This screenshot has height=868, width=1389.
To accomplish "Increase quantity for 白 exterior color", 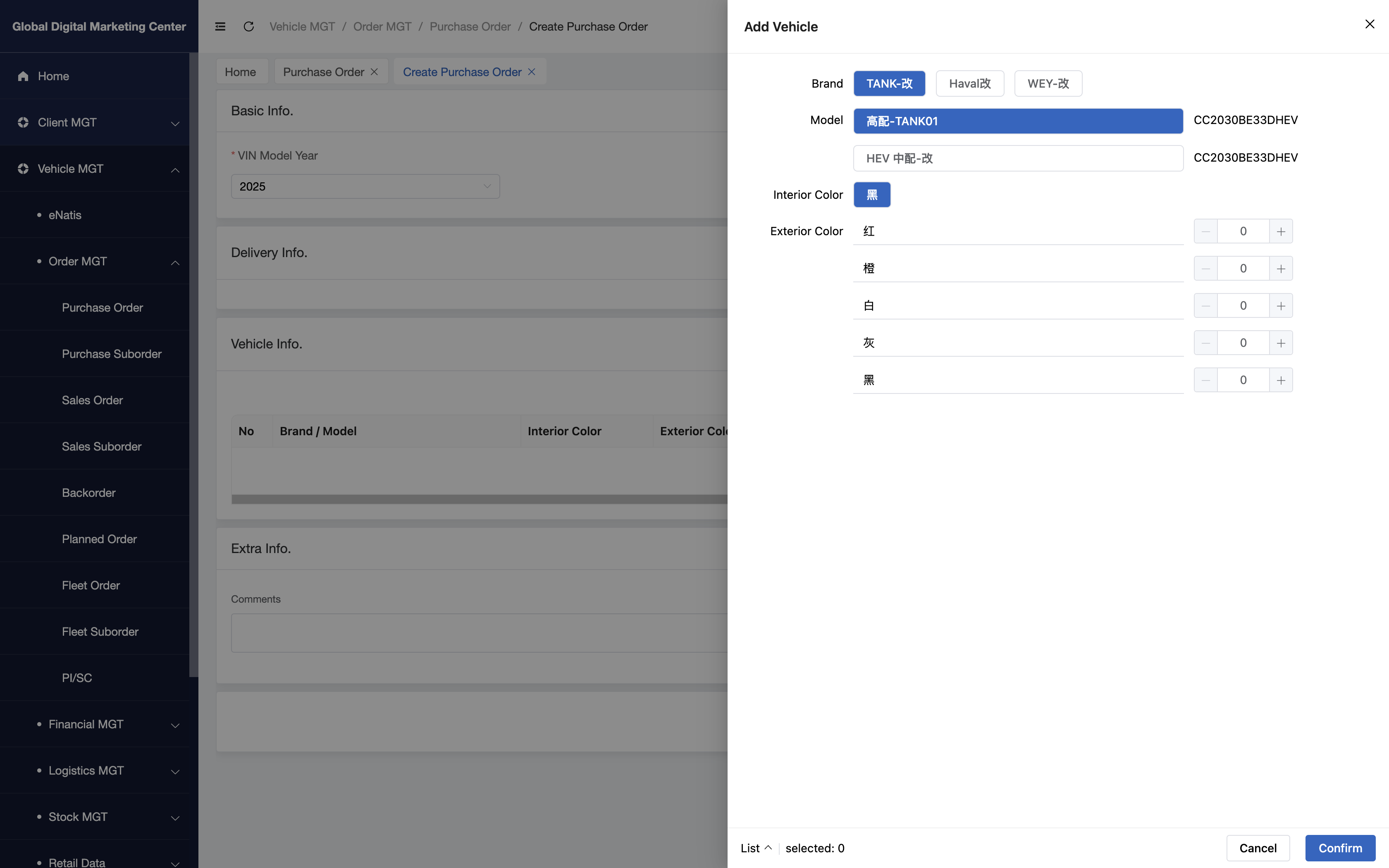I will 1281,306.
